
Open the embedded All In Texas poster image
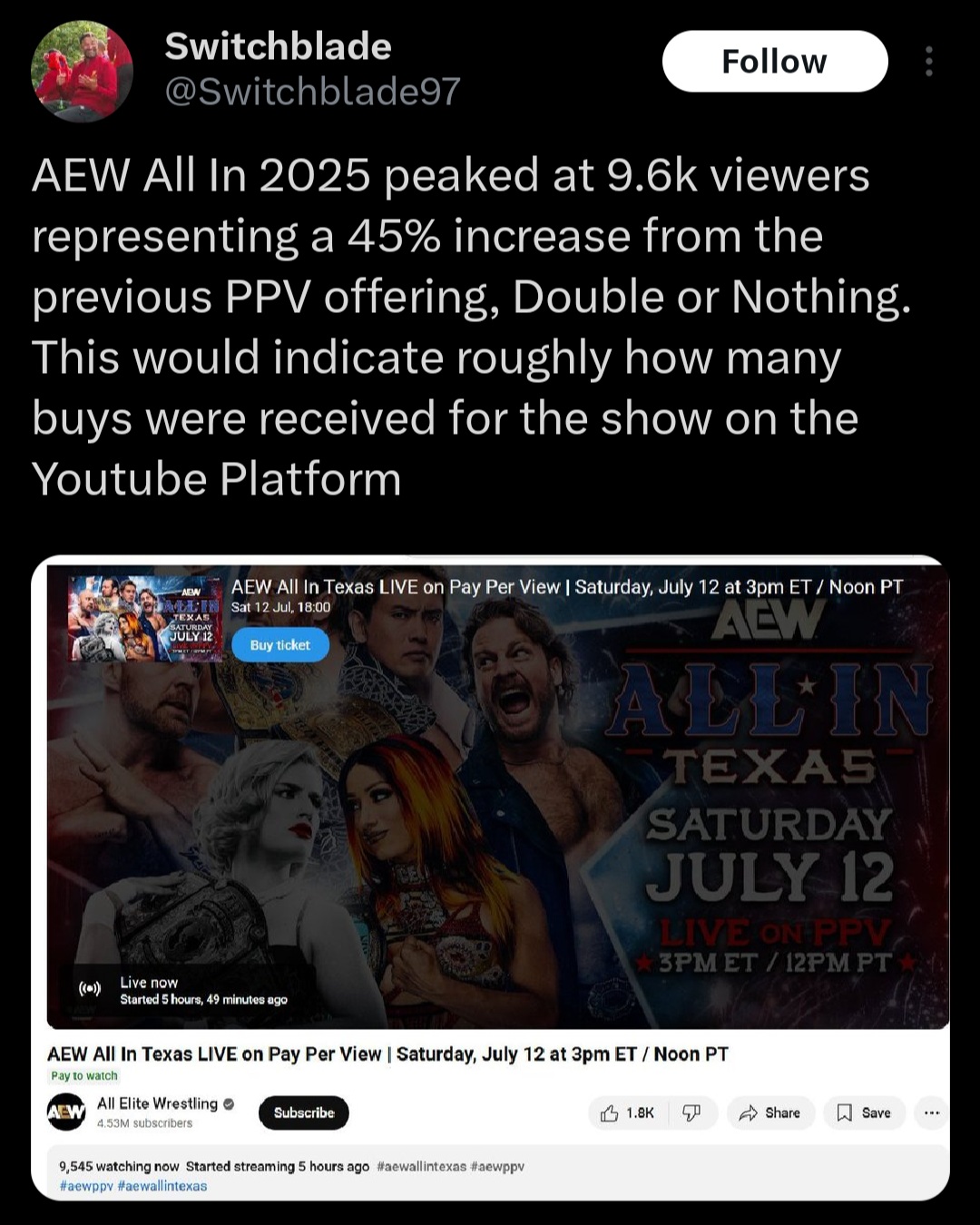point(498,797)
